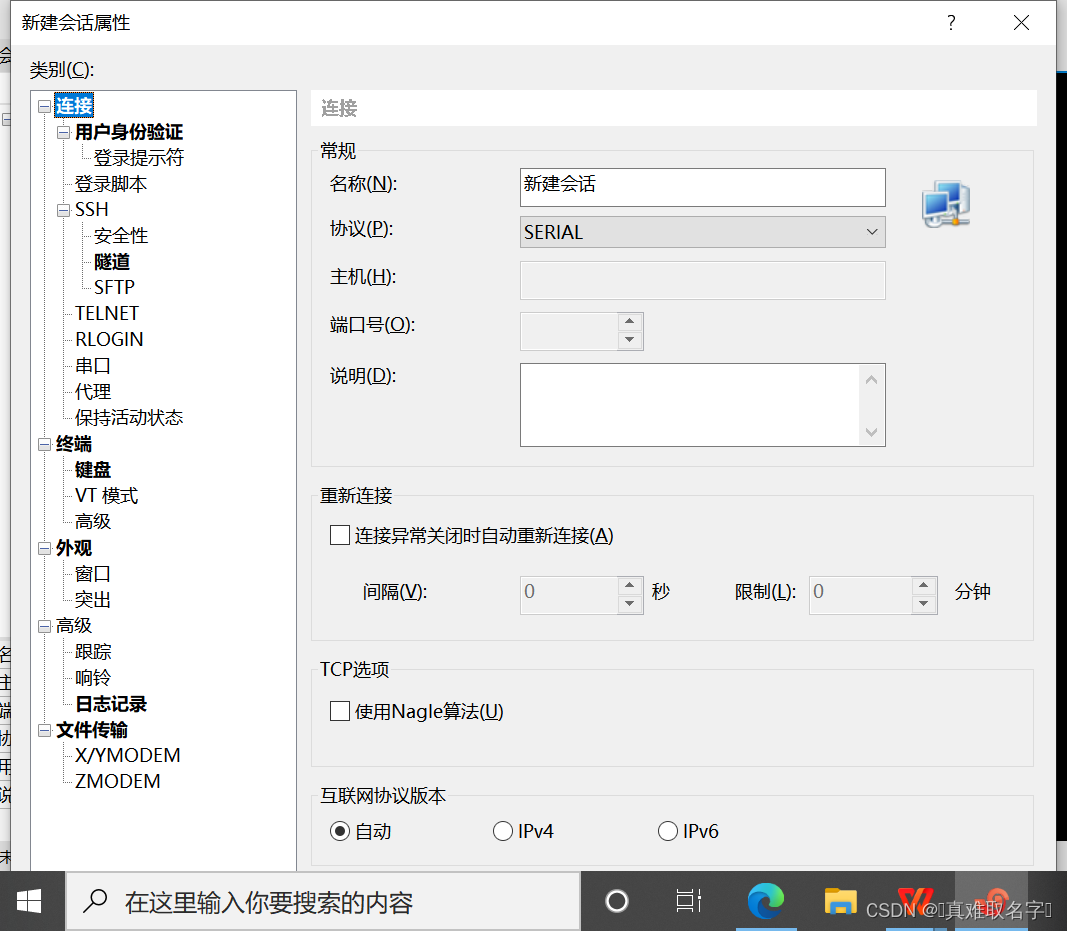Image resolution: width=1067 pixels, height=931 pixels.
Task: Select 突出 under 外观
Action: (93, 600)
